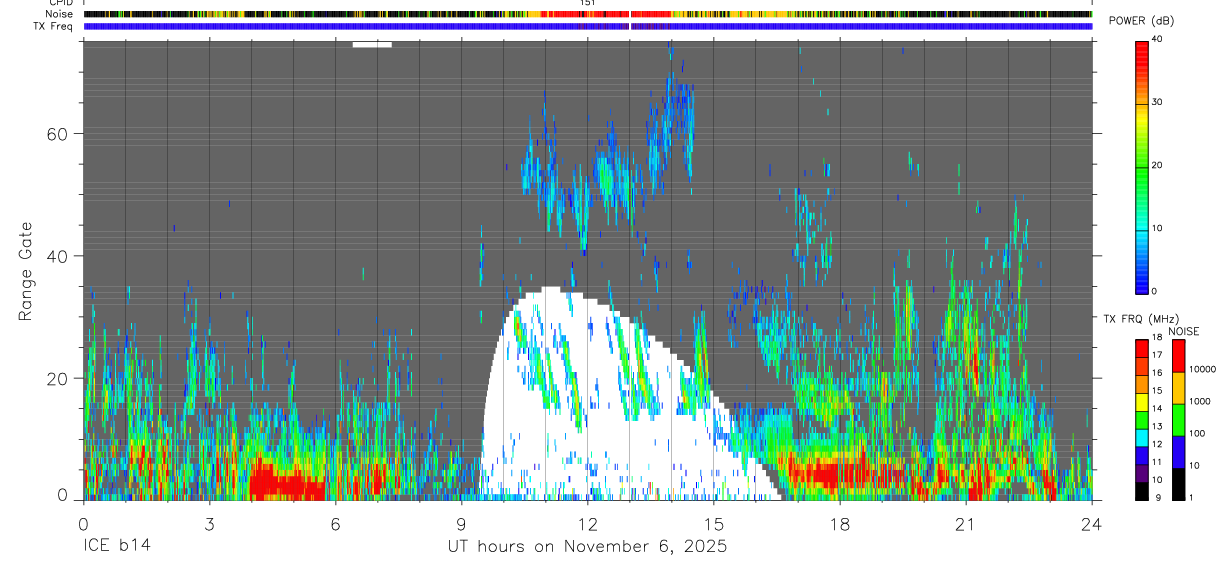Image resolution: width=1228 pixels, height=567 pixels.
Task: Click the 0 tick on POWER scale
Action: click(1155, 291)
